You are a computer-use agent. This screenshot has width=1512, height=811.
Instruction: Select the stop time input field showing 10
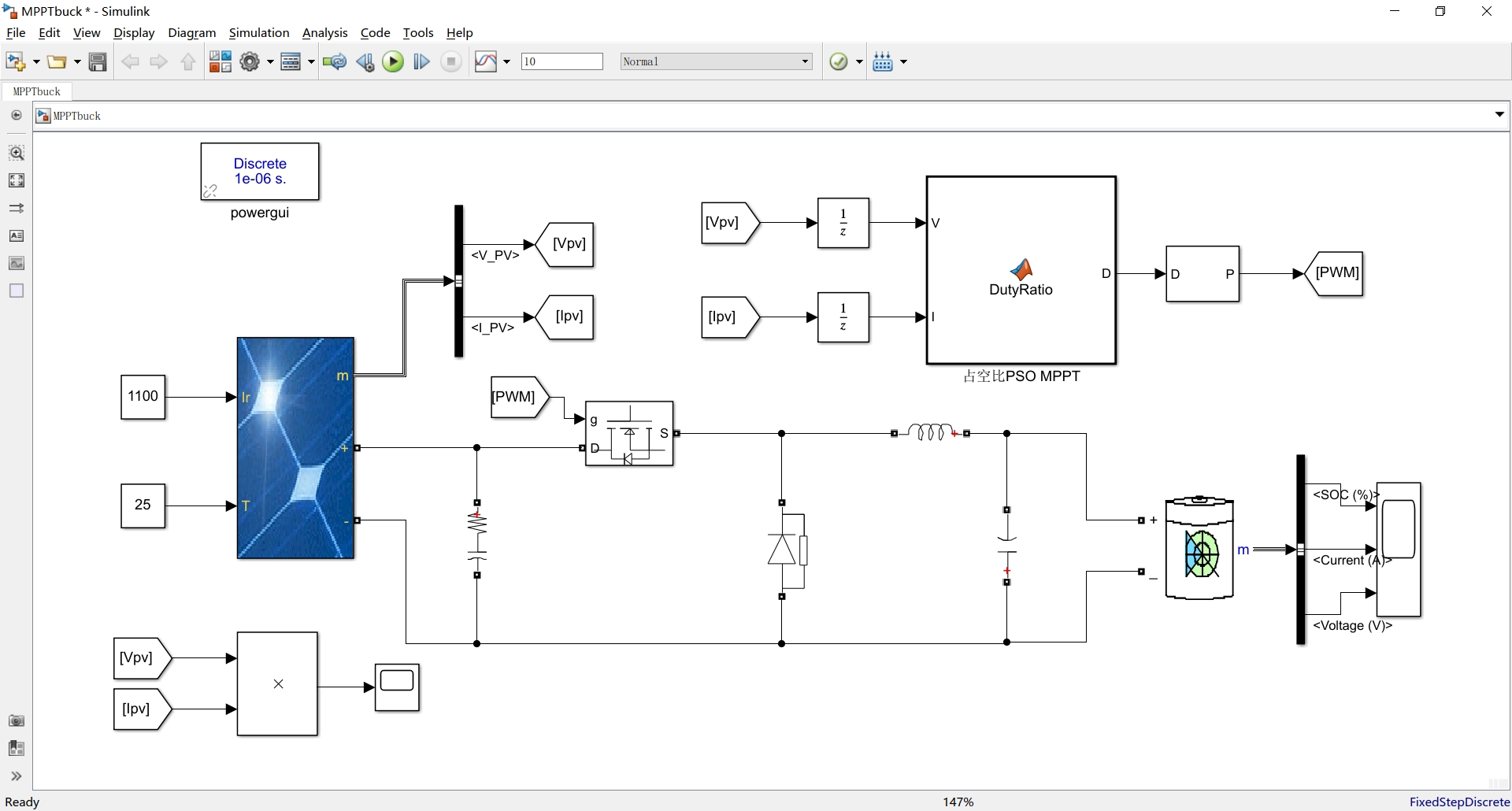coord(561,61)
